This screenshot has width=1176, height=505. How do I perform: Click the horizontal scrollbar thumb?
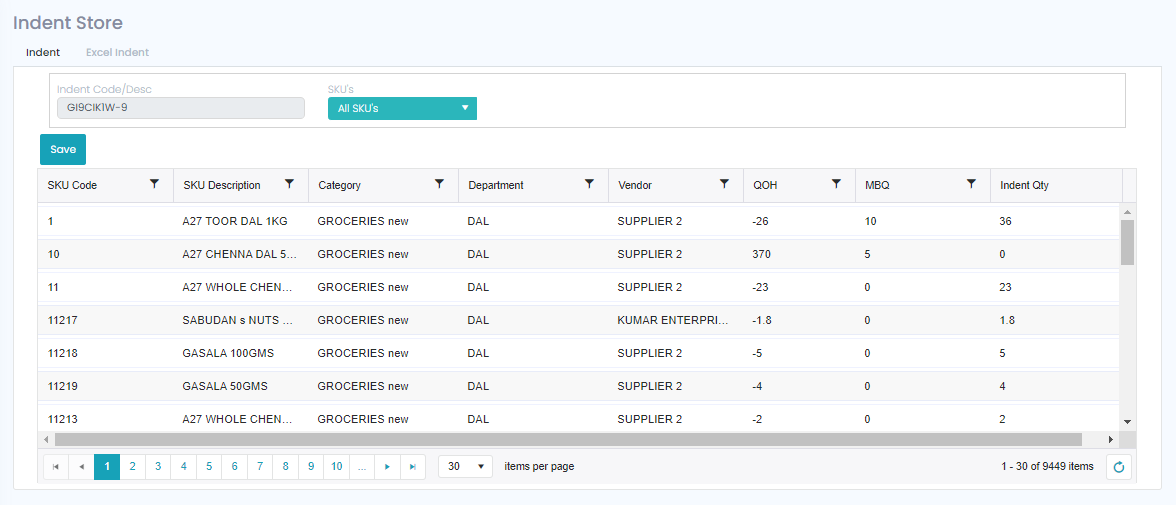click(568, 439)
